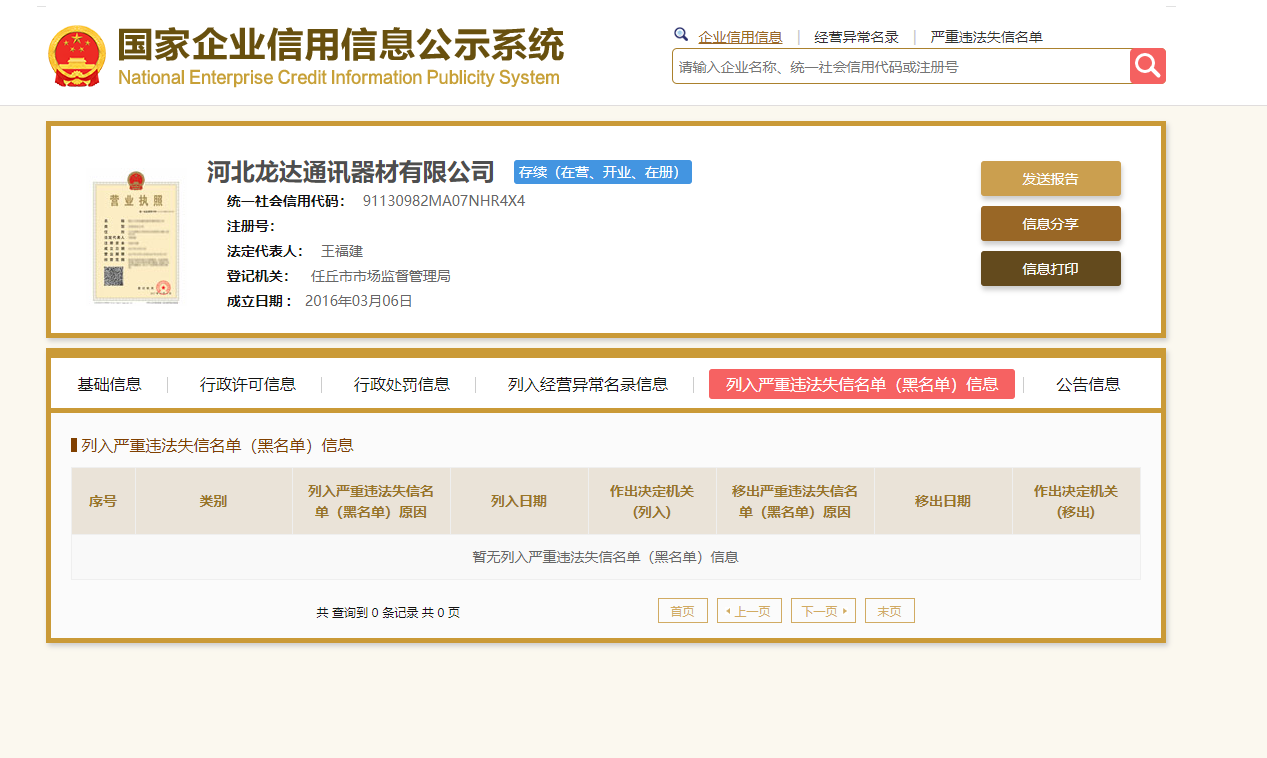This screenshot has height=758, width=1267.
Task: Switch to the 公告信息 tab
Action: point(1088,384)
